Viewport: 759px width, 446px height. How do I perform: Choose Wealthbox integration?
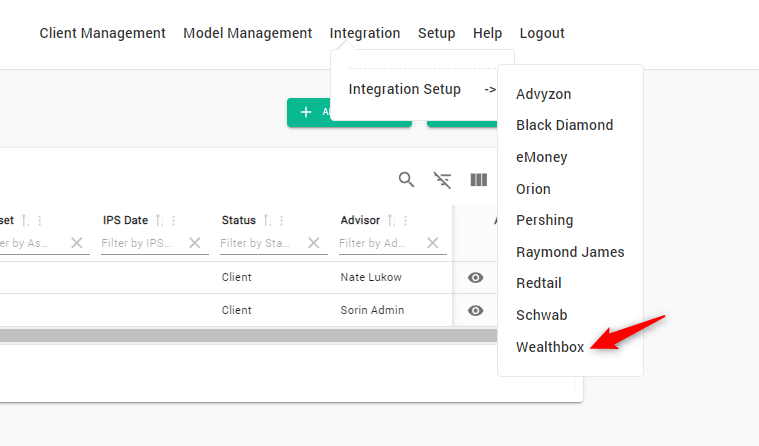point(550,347)
